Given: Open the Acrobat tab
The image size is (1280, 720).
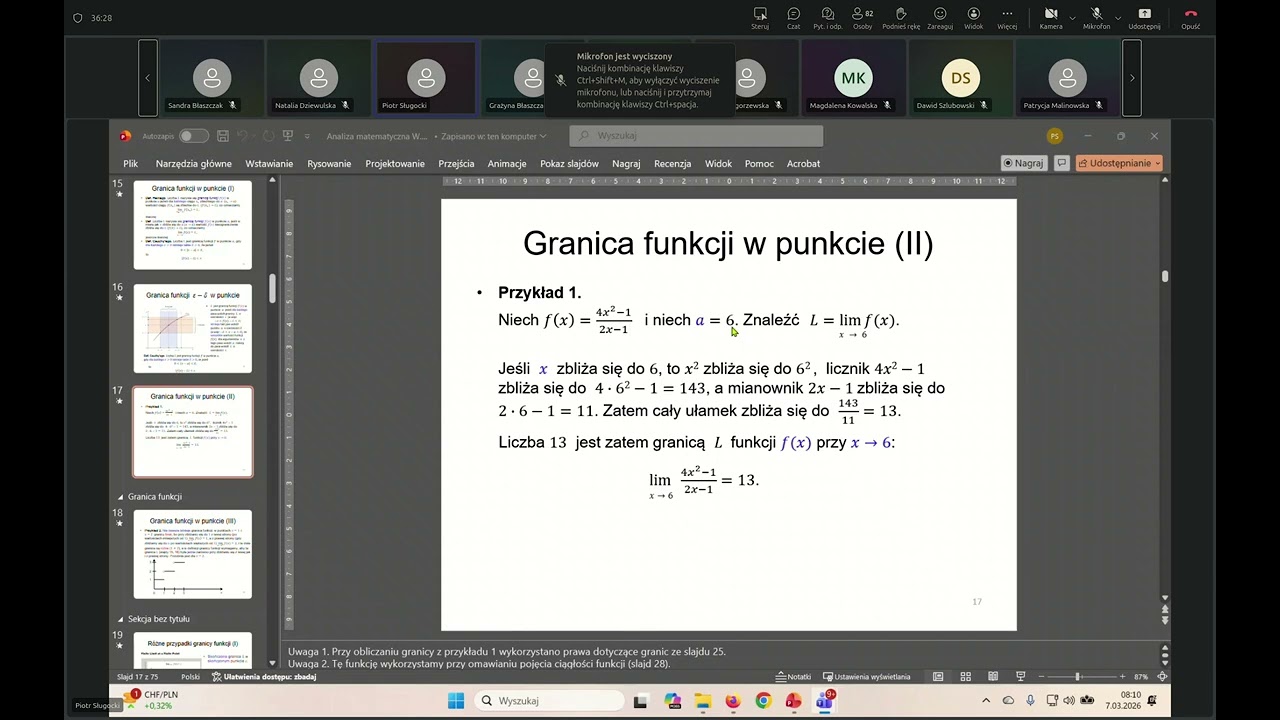Looking at the screenshot, I should [x=803, y=163].
